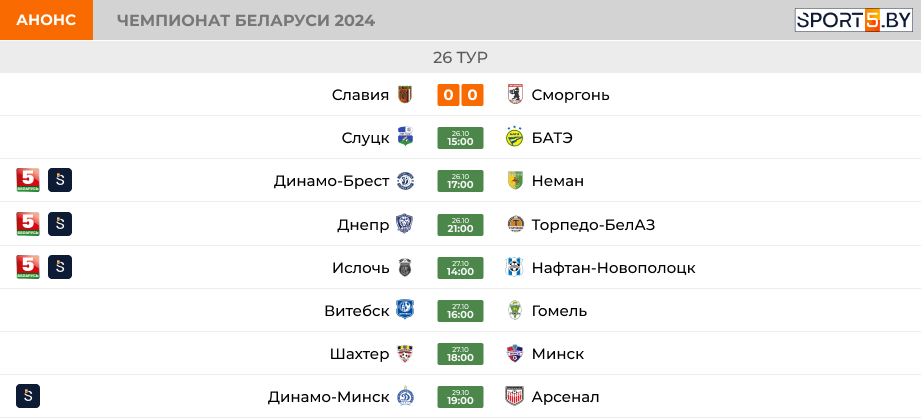
Task: Open the Славия–Сморгонь 0:0 score
Action: [460, 95]
